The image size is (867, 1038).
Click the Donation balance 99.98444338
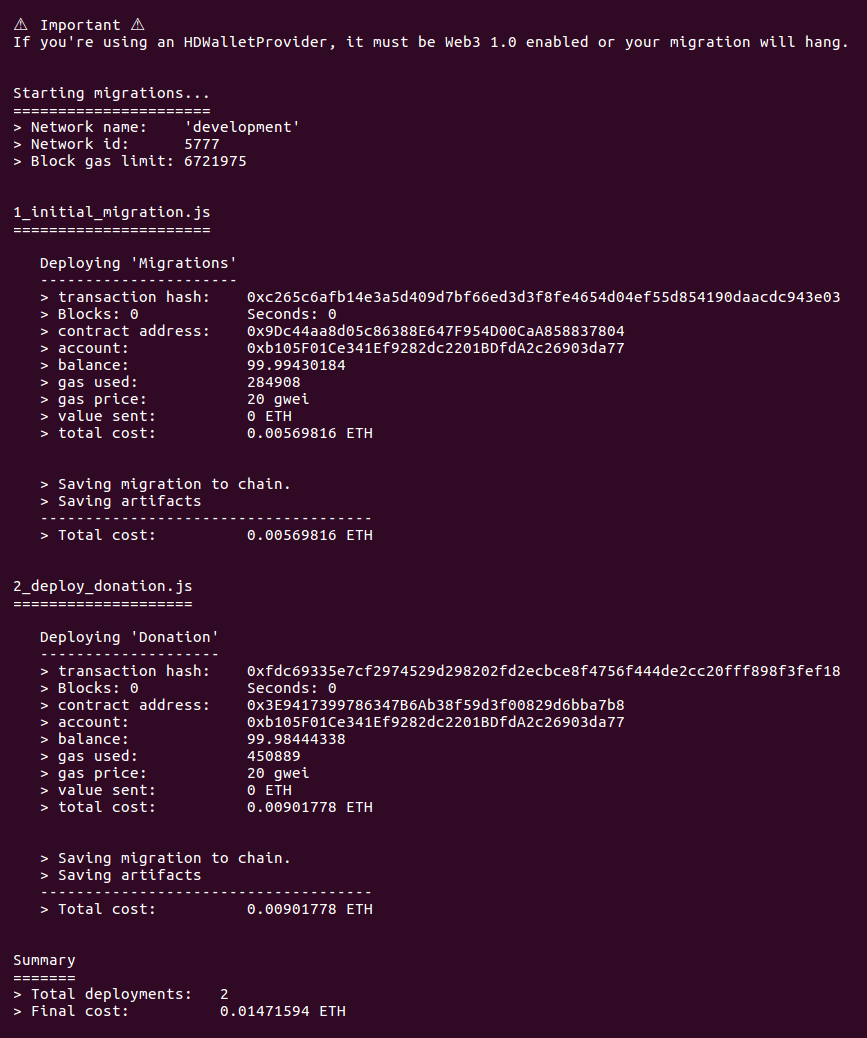[295, 739]
